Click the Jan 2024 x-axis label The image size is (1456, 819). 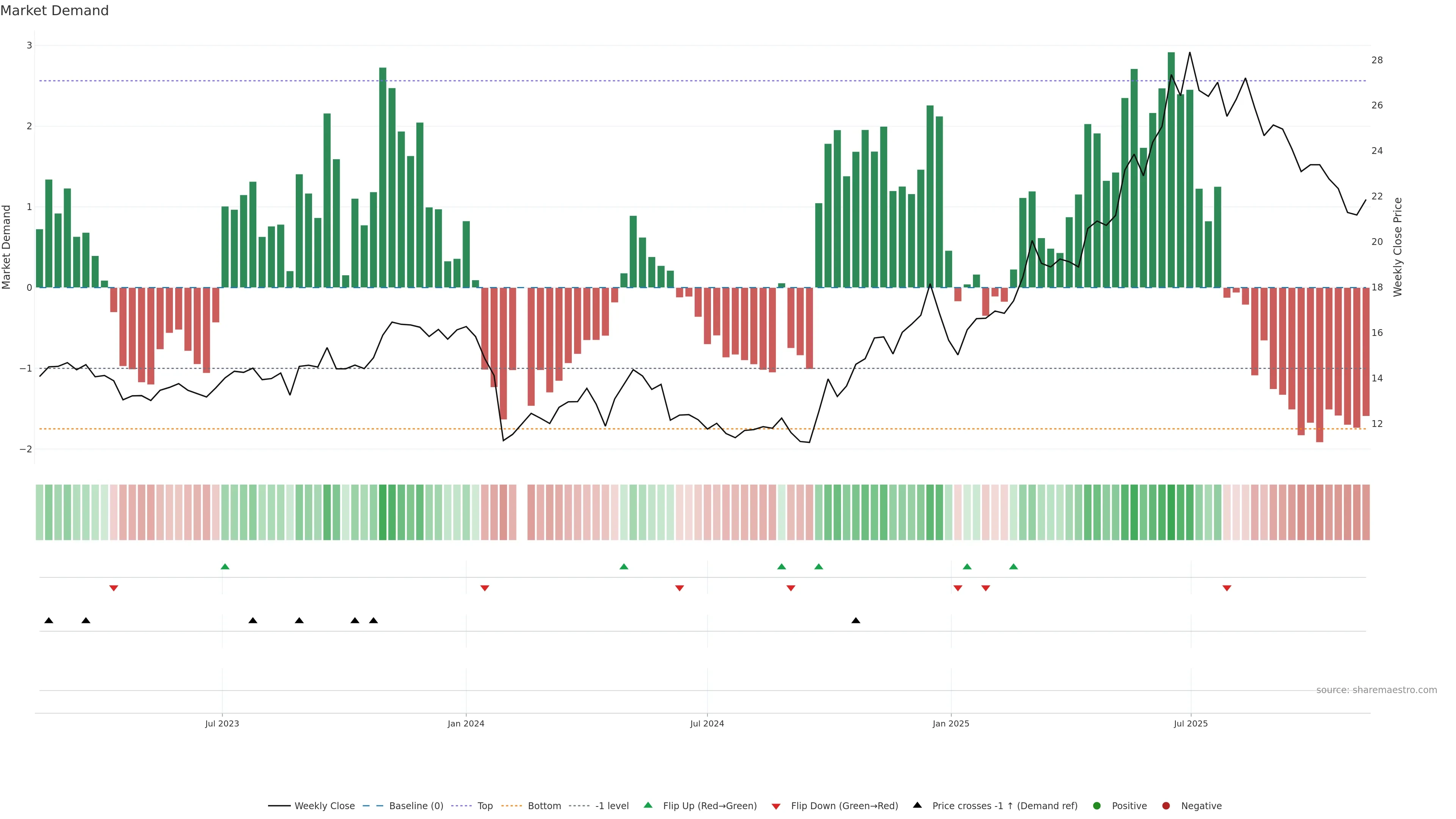click(466, 723)
